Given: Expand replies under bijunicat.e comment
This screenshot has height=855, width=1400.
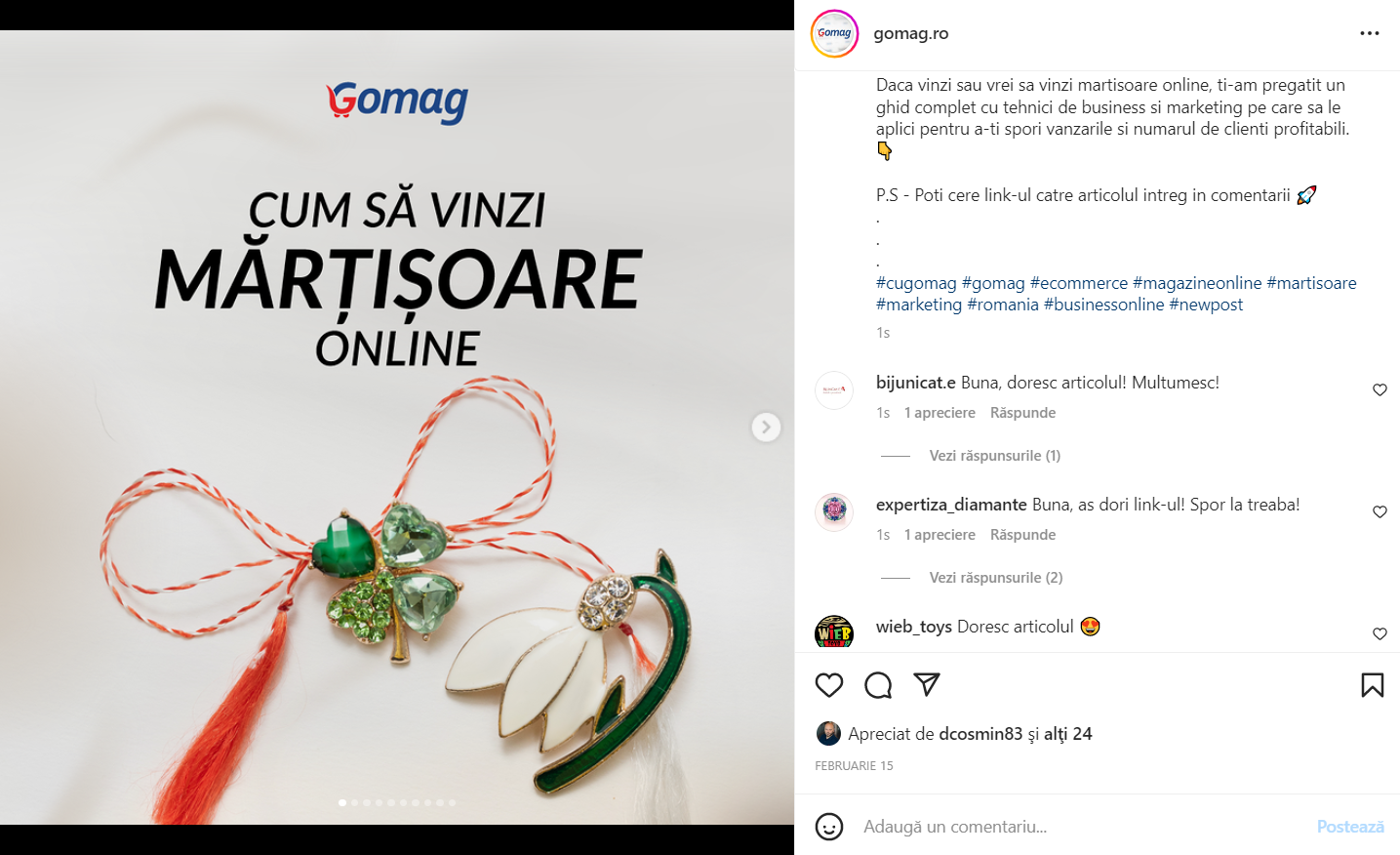Looking at the screenshot, I should tap(994, 456).
